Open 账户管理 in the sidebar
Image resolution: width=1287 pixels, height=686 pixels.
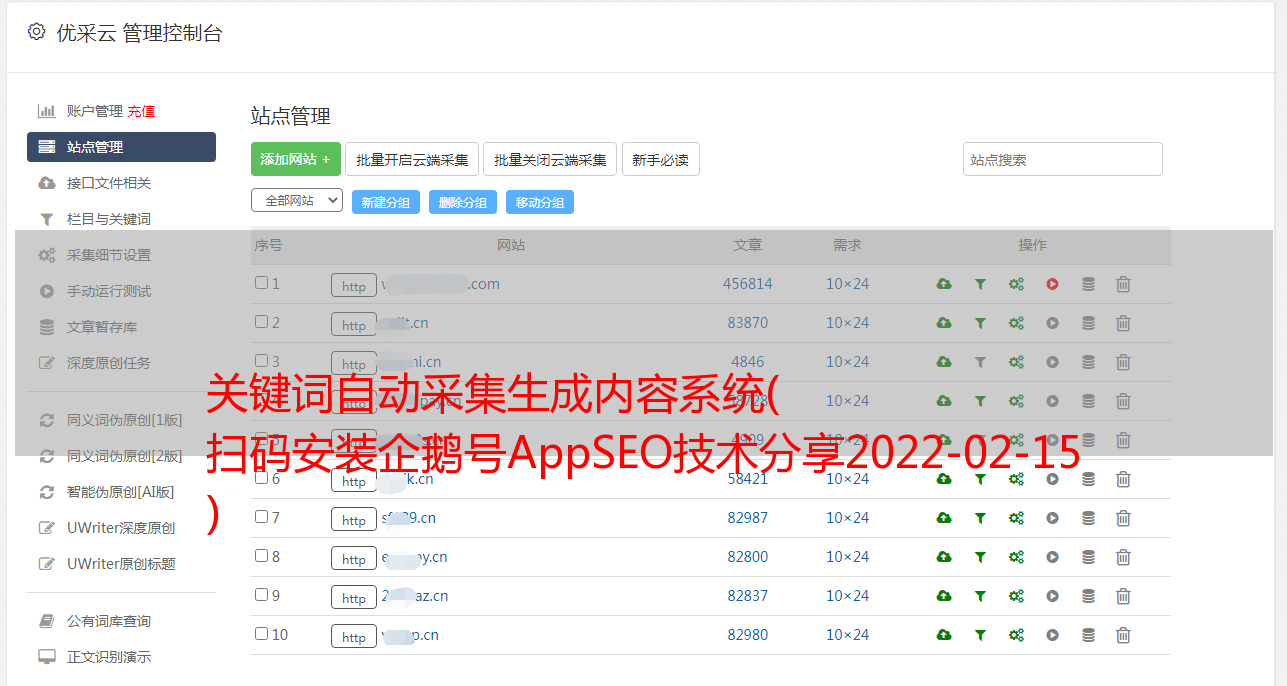pos(94,111)
